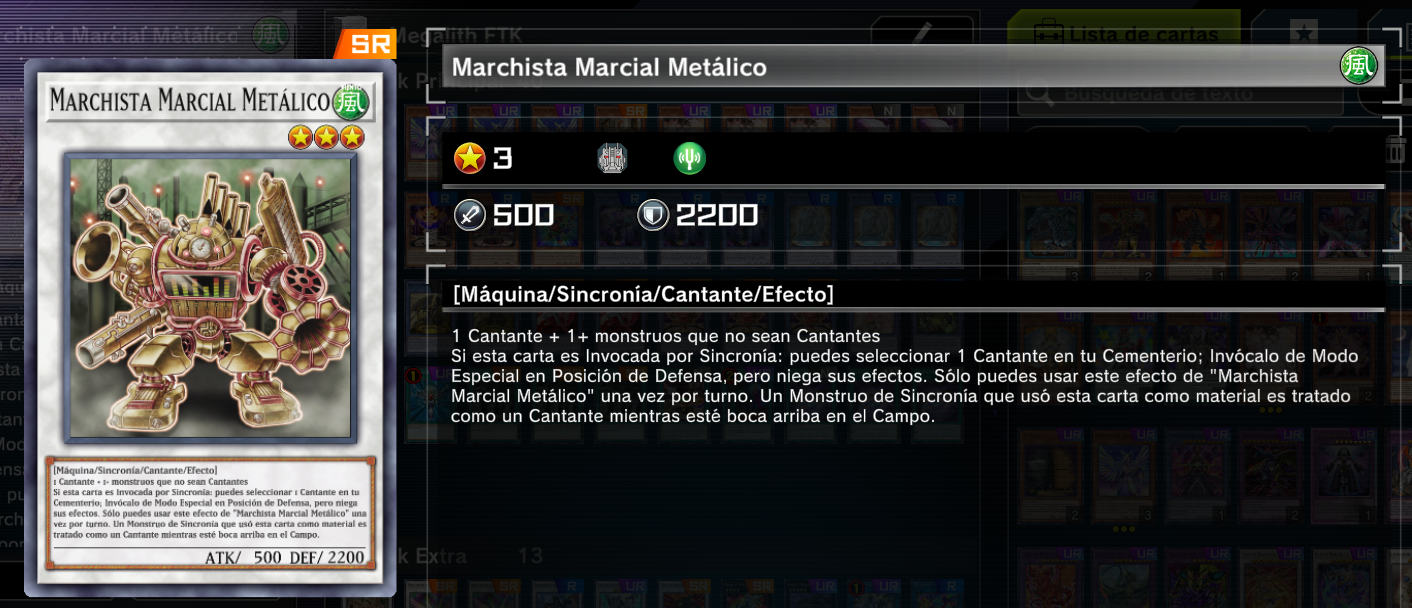Toggle the star bookmark tab
Image resolution: width=1412 pixels, height=608 pixels.
1303,33
